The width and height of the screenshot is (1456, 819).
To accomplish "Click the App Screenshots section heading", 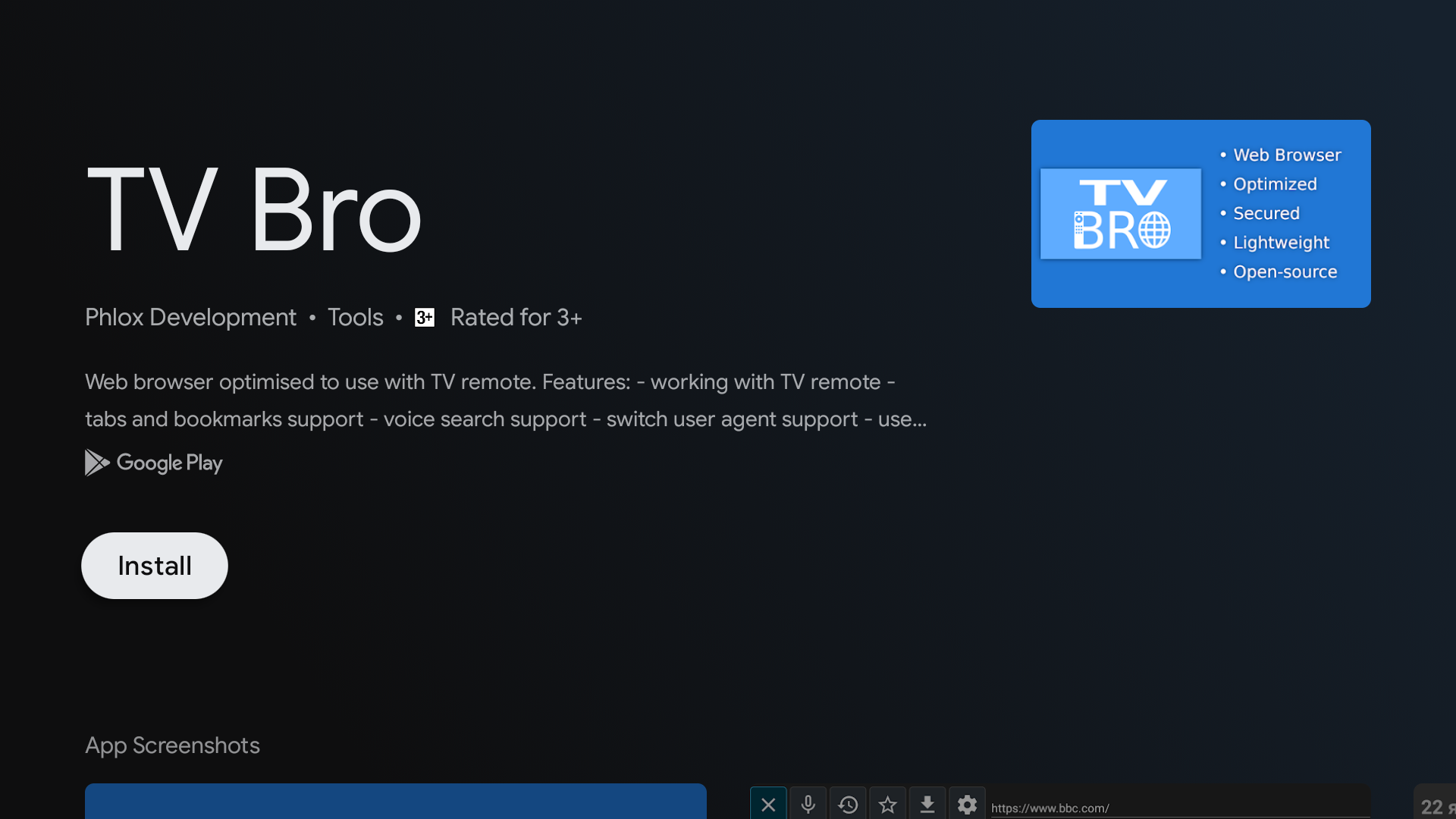I will [x=172, y=745].
